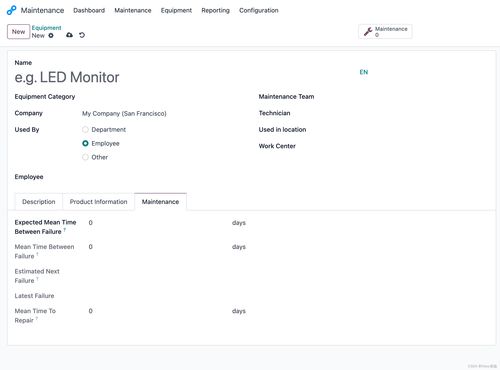Screen dimensions: 500x370
Task: Go back via the Equipment breadcrumb link
Action: (x=46, y=28)
